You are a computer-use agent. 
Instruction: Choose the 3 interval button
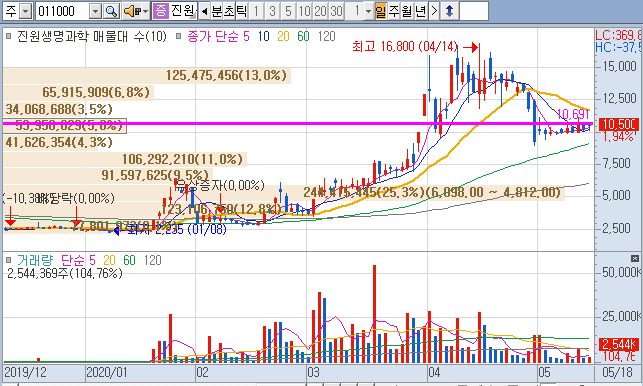(x=272, y=11)
